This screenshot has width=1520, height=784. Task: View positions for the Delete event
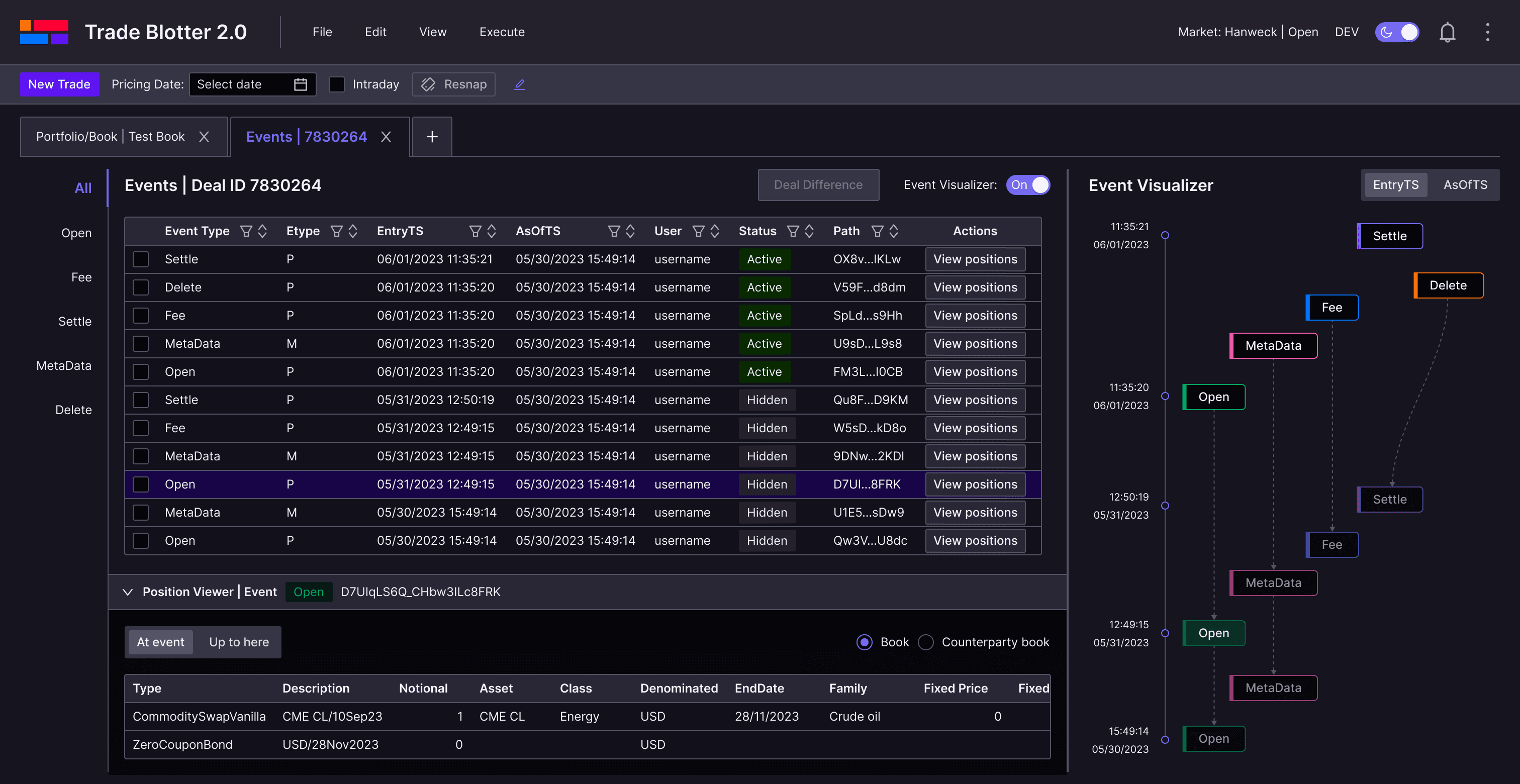[975, 287]
